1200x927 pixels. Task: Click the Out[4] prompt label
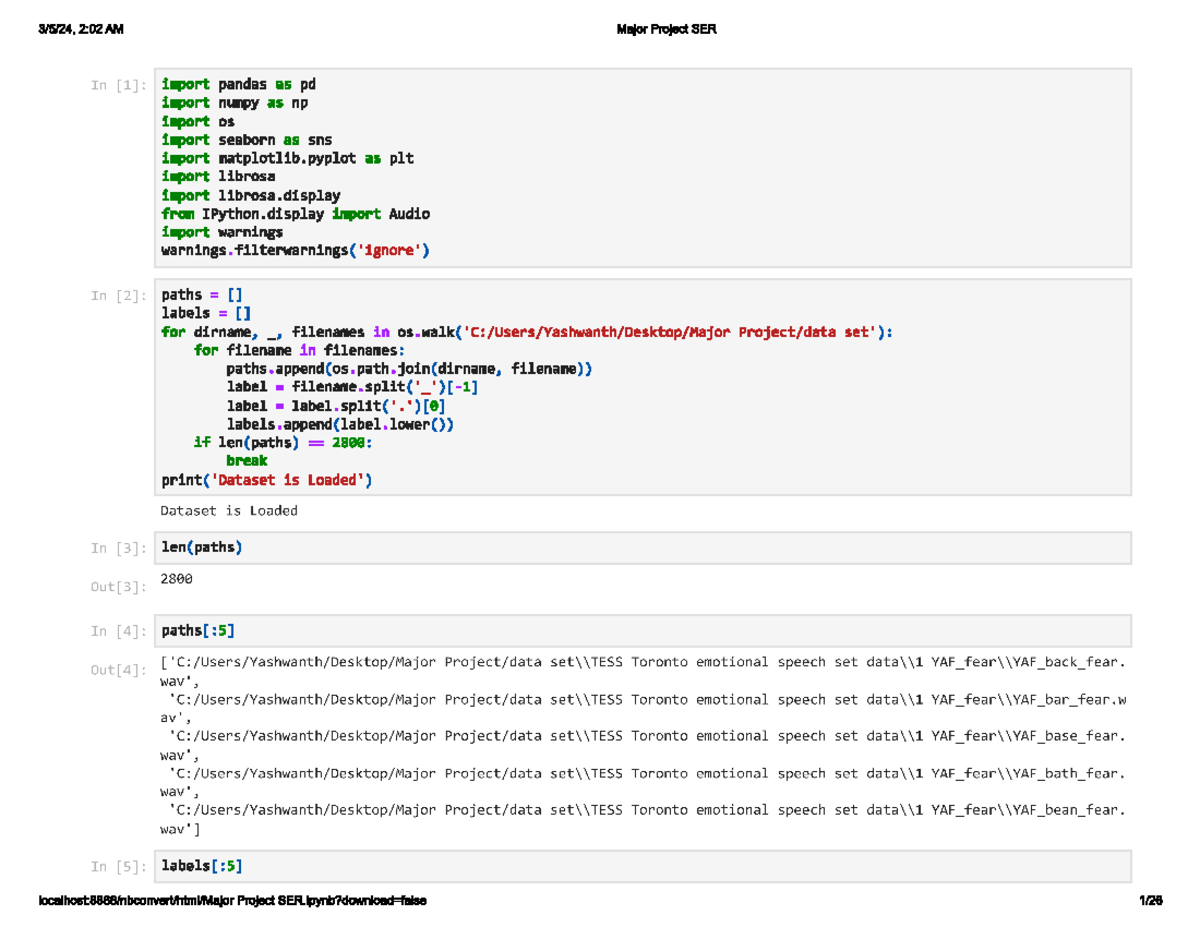pos(117,670)
